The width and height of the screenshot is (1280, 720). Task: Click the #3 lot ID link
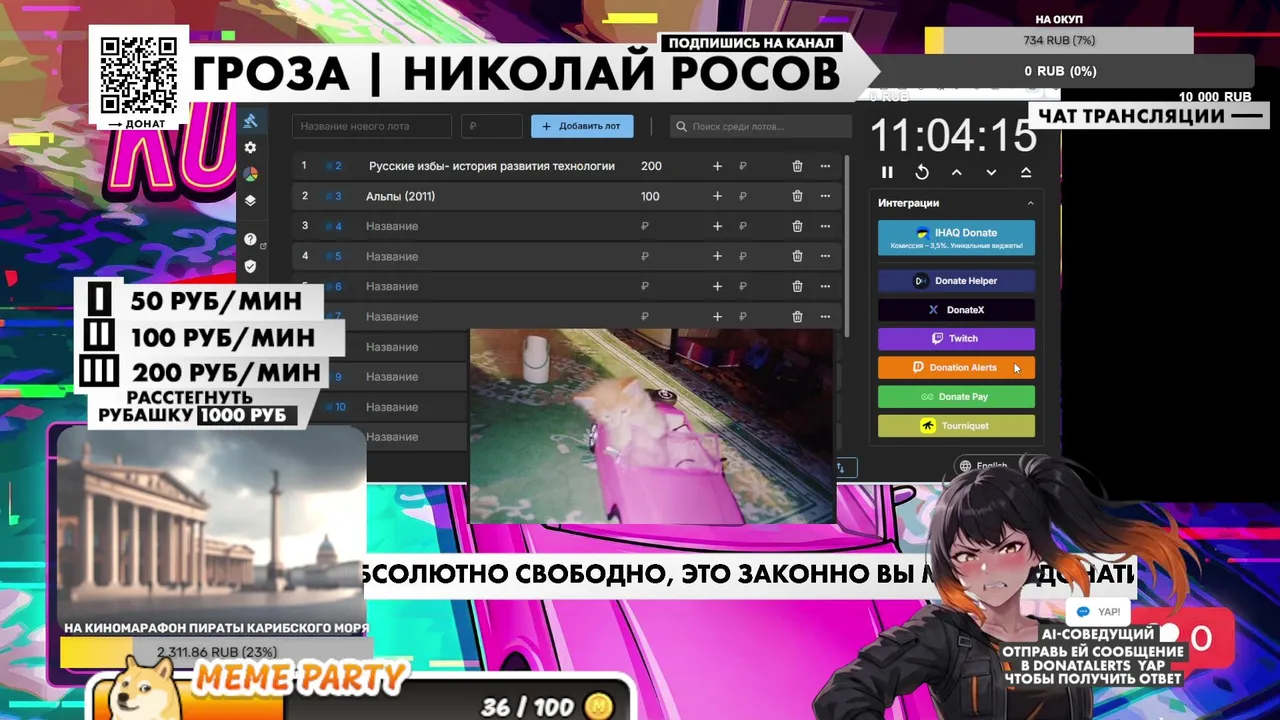pyautogui.click(x=334, y=196)
